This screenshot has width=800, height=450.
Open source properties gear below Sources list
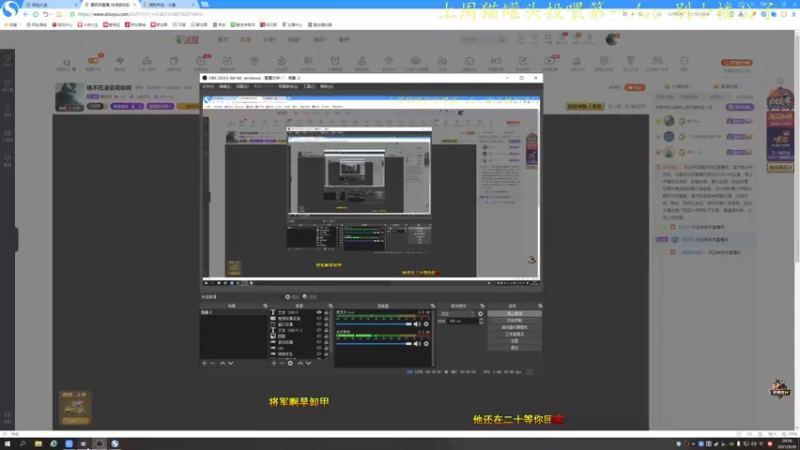coord(290,363)
